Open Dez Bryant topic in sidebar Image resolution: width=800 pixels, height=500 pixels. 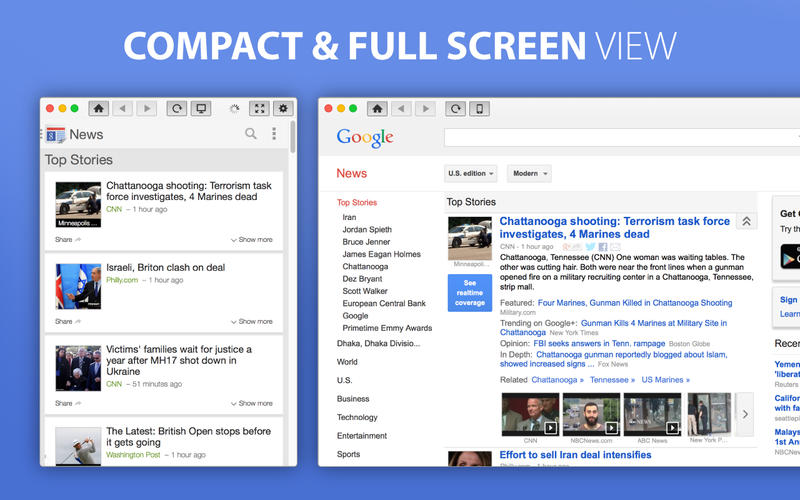pyautogui.click(x=362, y=279)
